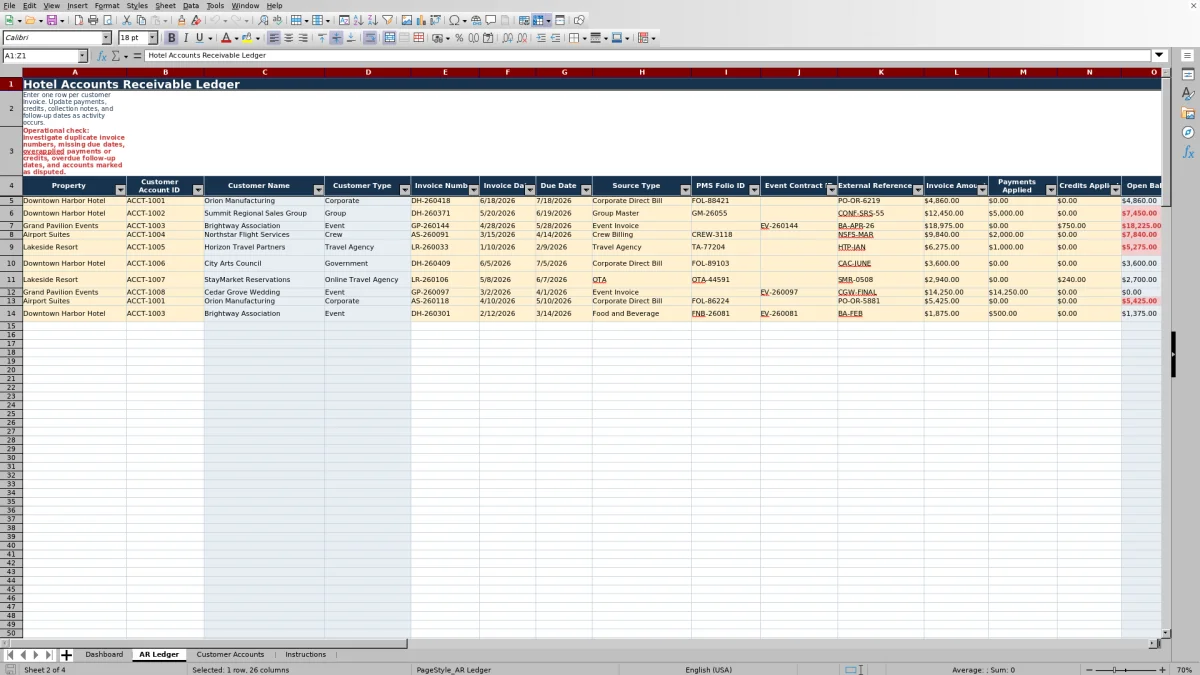The image size is (1200, 675).
Task: Toggle Bold formatting
Action: click(x=171, y=38)
